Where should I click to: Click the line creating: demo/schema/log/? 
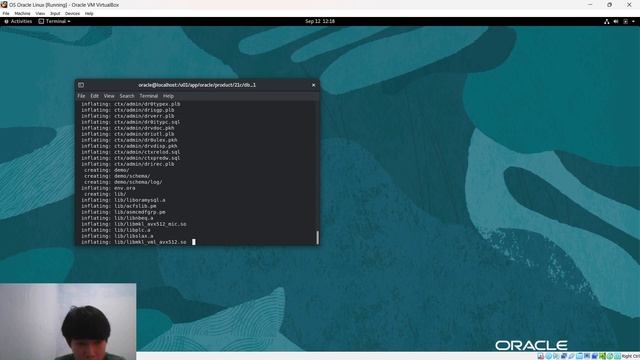(x=123, y=182)
